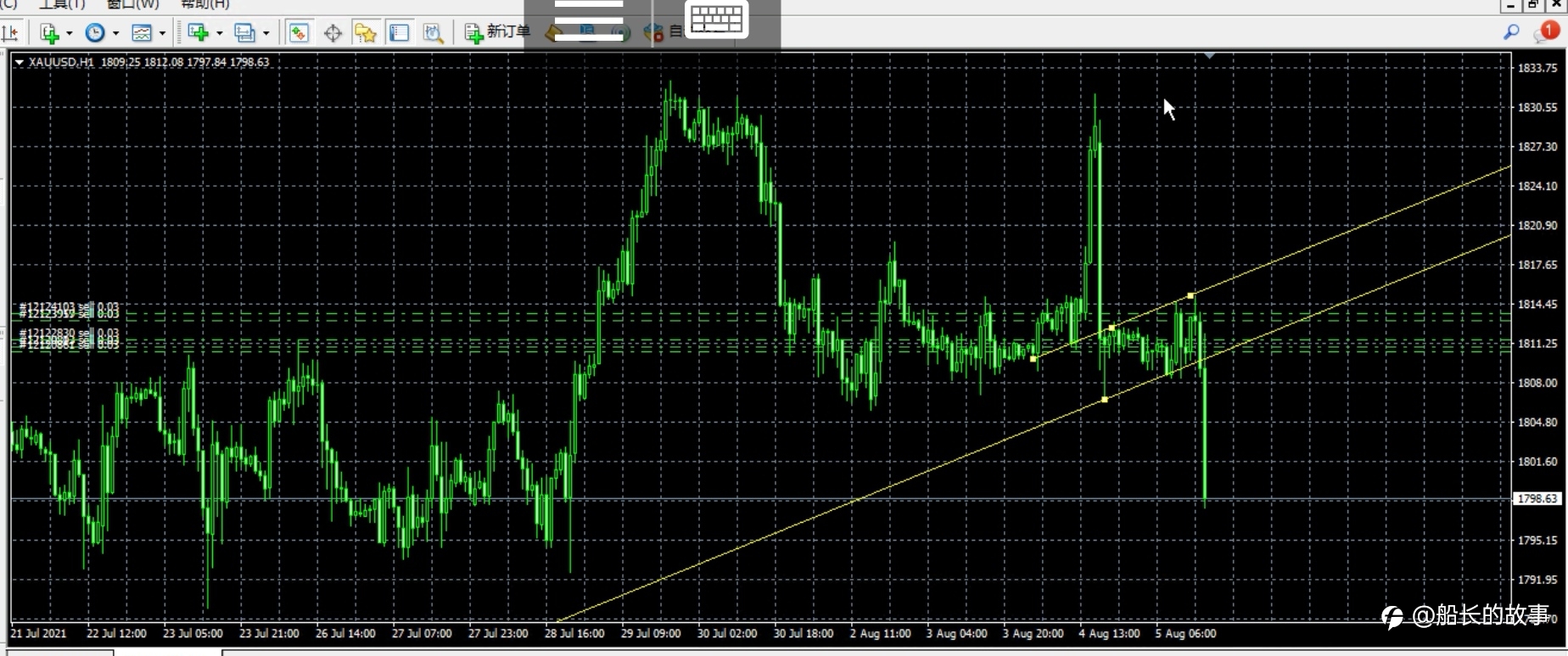This screenshot has width=1568, height=656.
Task: Open the Indicators list icon
Action: (49, 33)
